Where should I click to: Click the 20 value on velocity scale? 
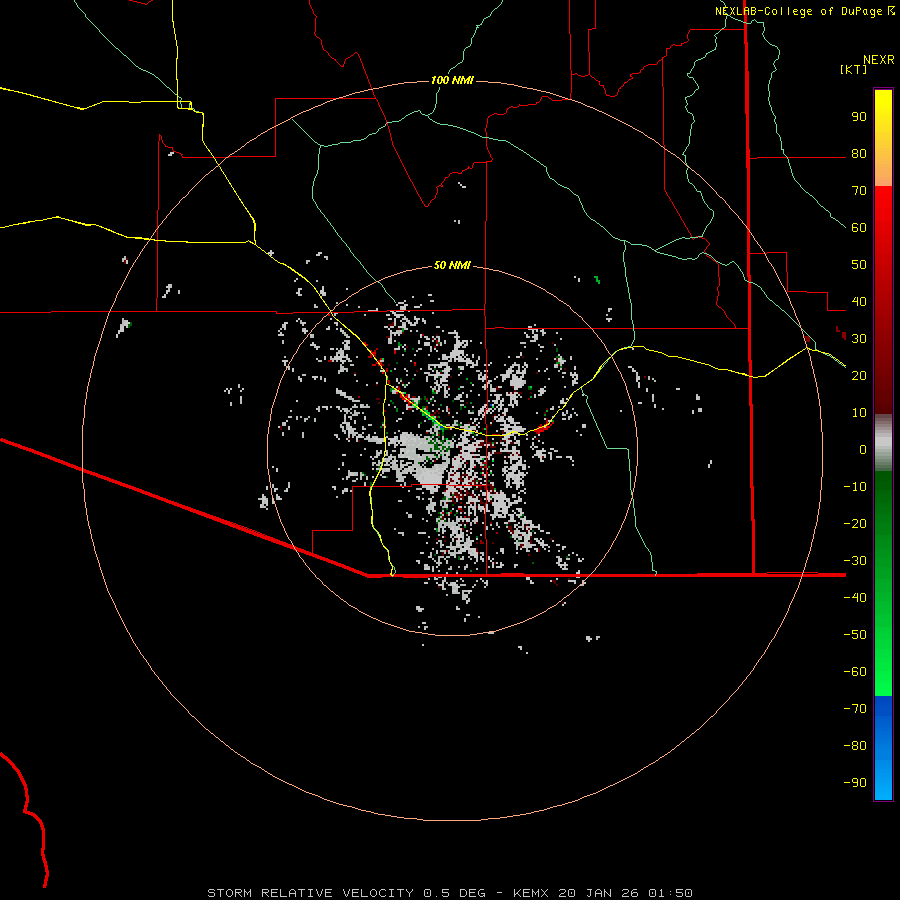859,376
